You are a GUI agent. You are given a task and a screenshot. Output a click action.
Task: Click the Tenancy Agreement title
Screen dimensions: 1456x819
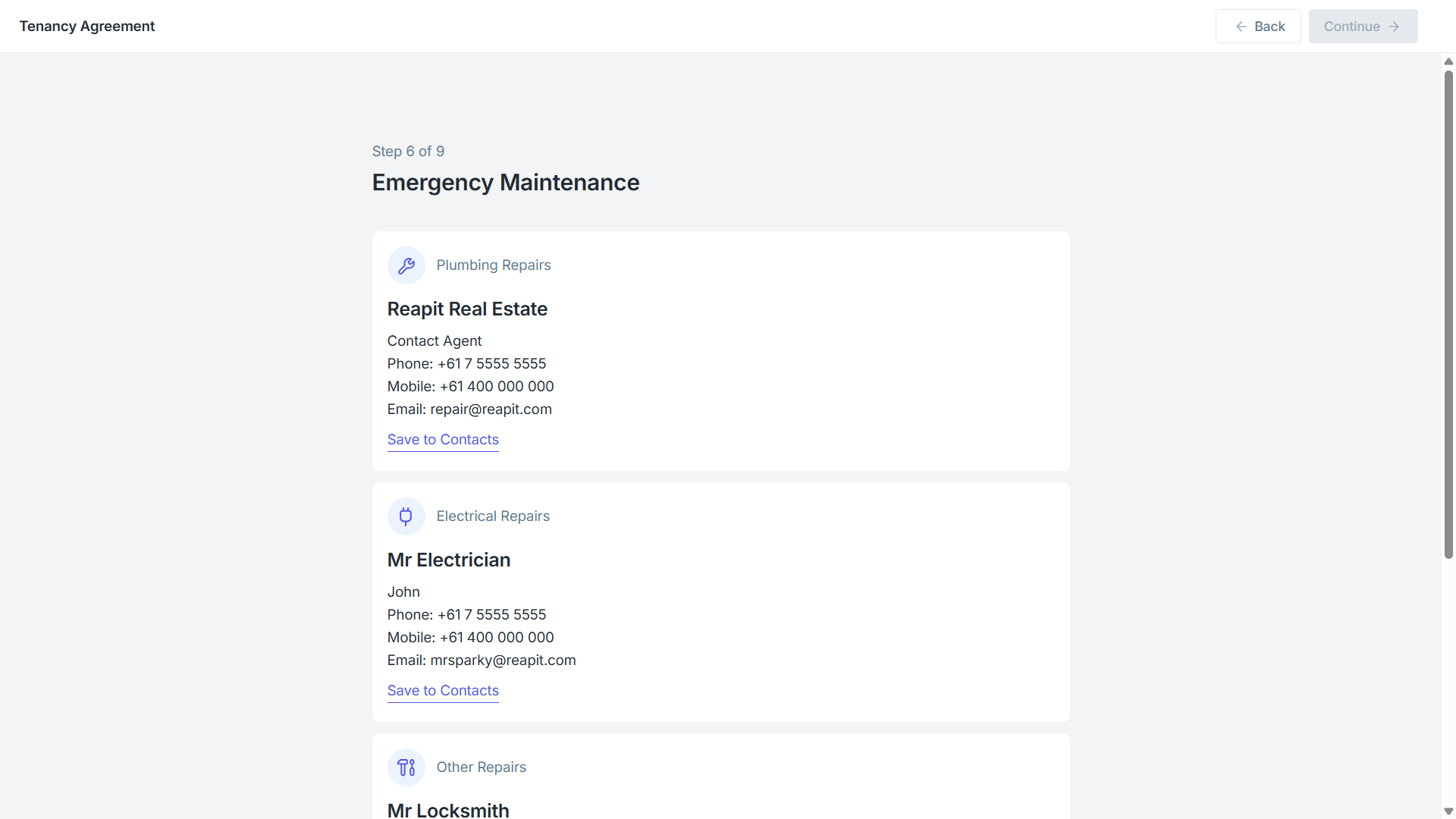point(87,27)
